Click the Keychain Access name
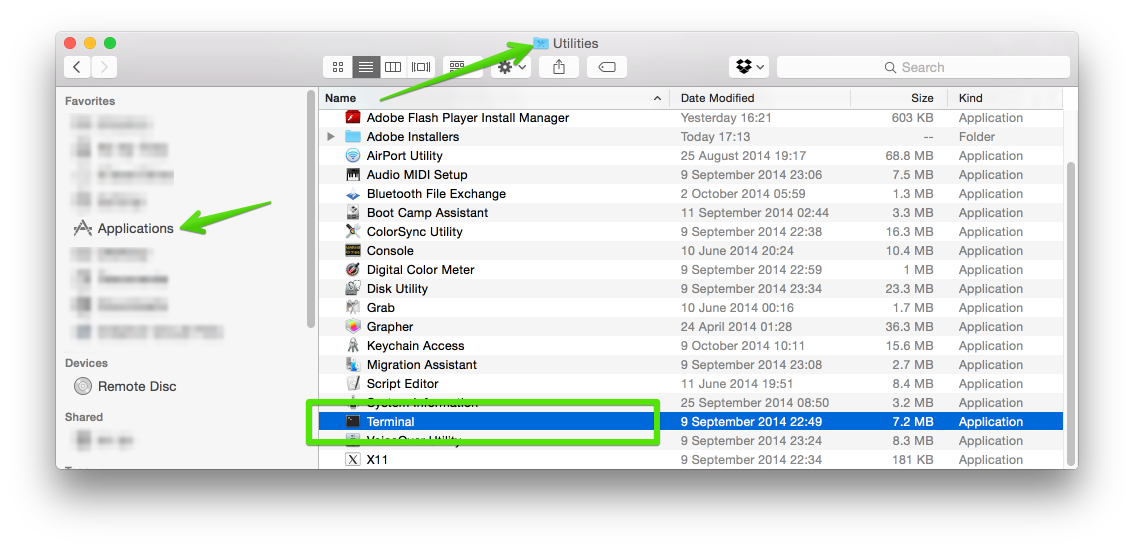 [415, 346]
